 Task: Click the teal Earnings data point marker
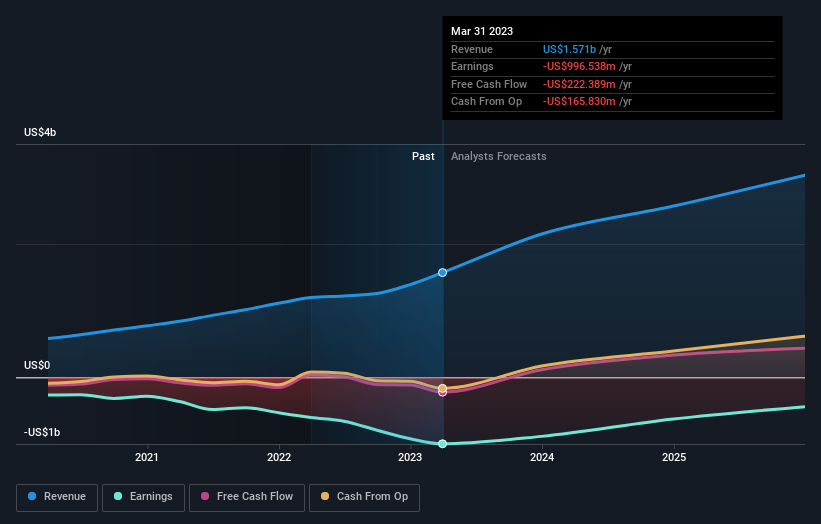pos(442,443)
